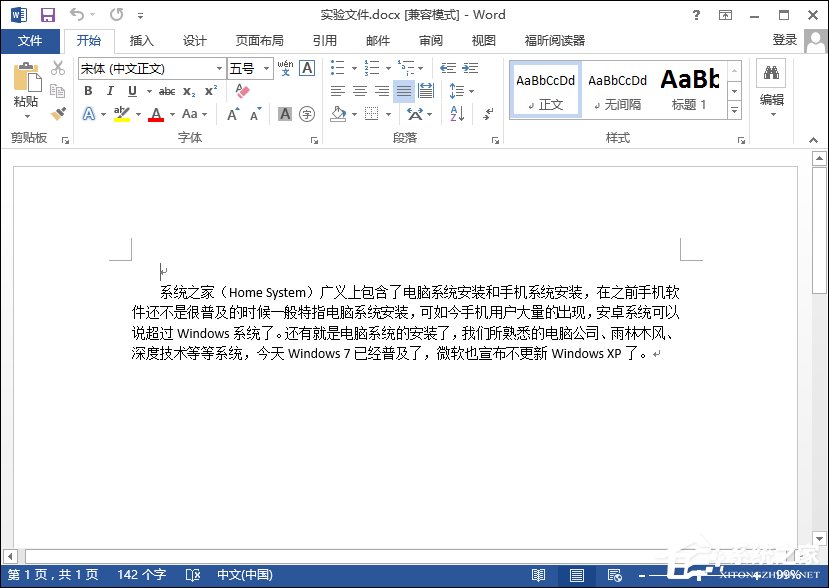Image resolution: width=829 pixels, height=588 pixels.
Task: Open the font name dropdown
Action: [x=220, y=68]
